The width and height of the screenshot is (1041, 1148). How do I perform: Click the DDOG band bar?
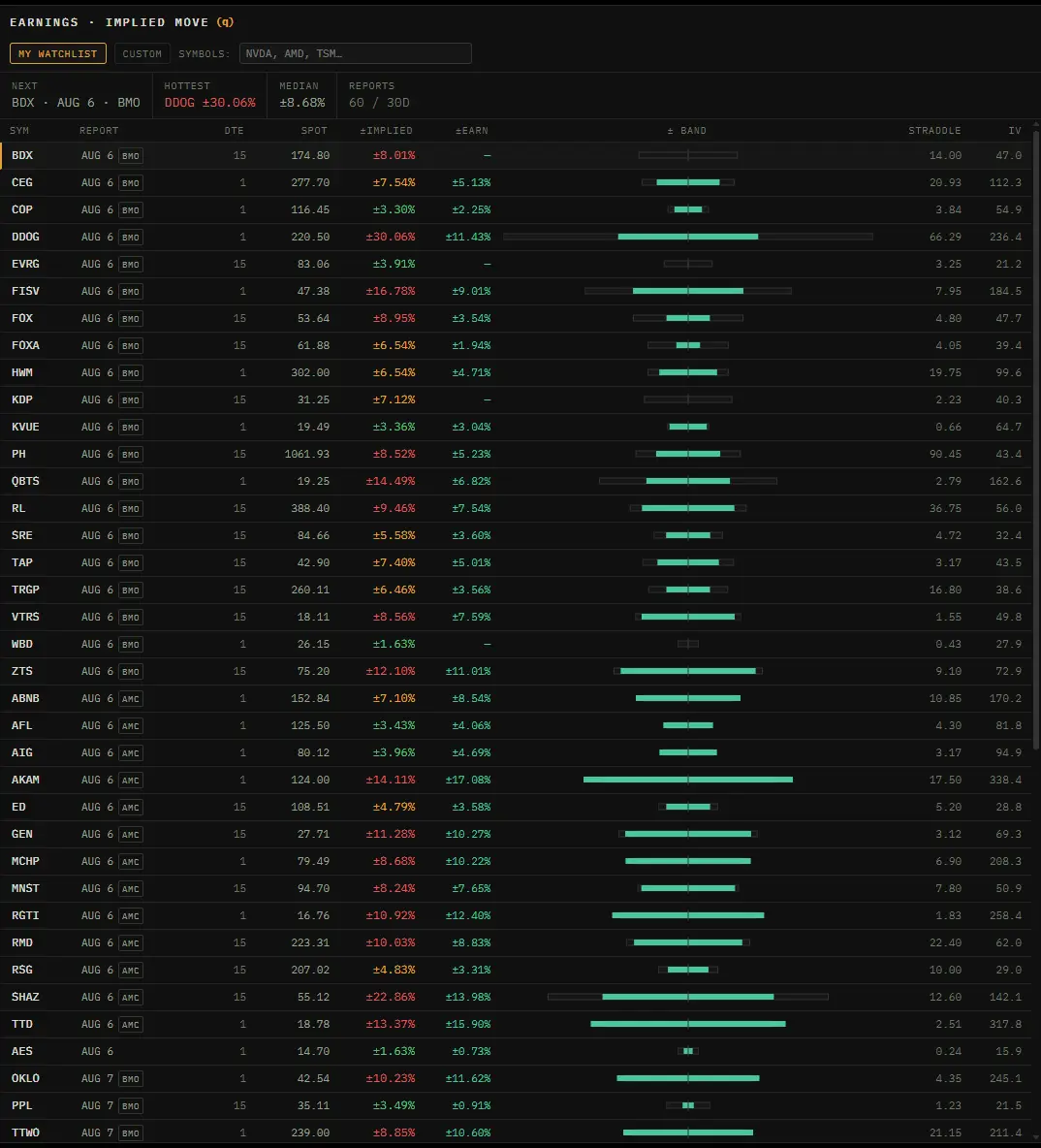pyautogui.click(x=688, y=237)
